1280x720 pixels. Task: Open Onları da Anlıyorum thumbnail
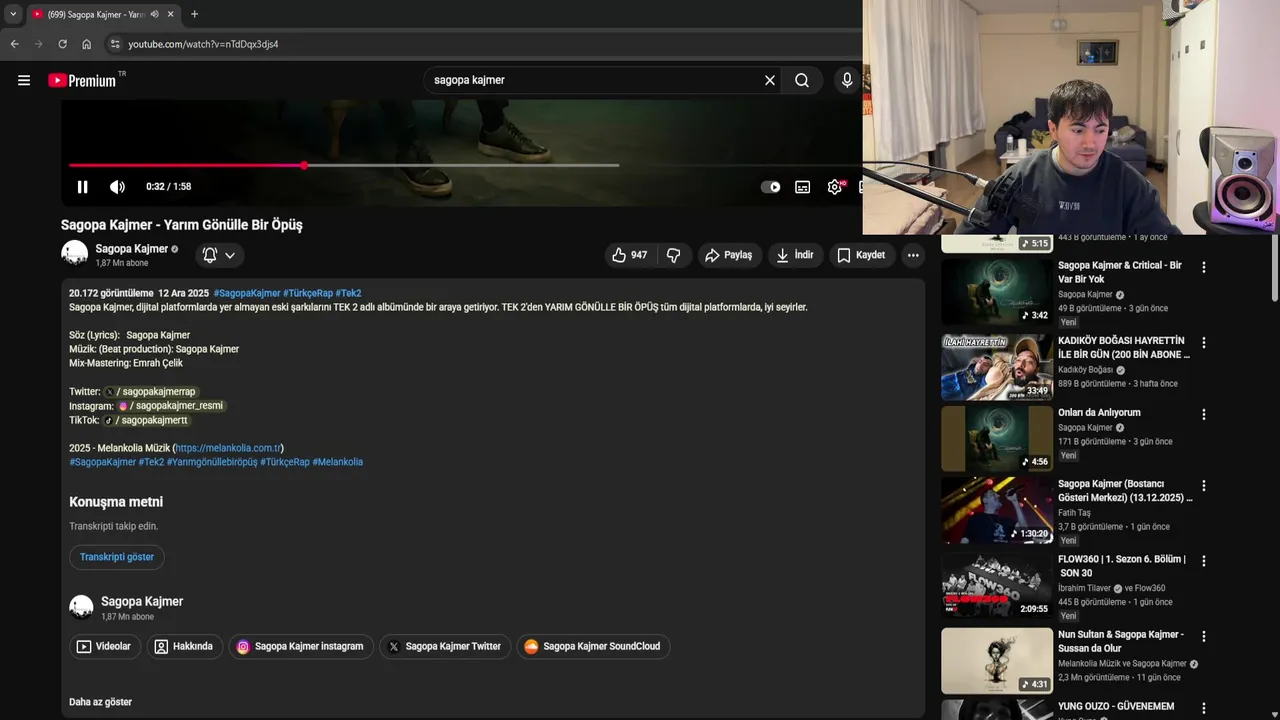click(997, 438)
